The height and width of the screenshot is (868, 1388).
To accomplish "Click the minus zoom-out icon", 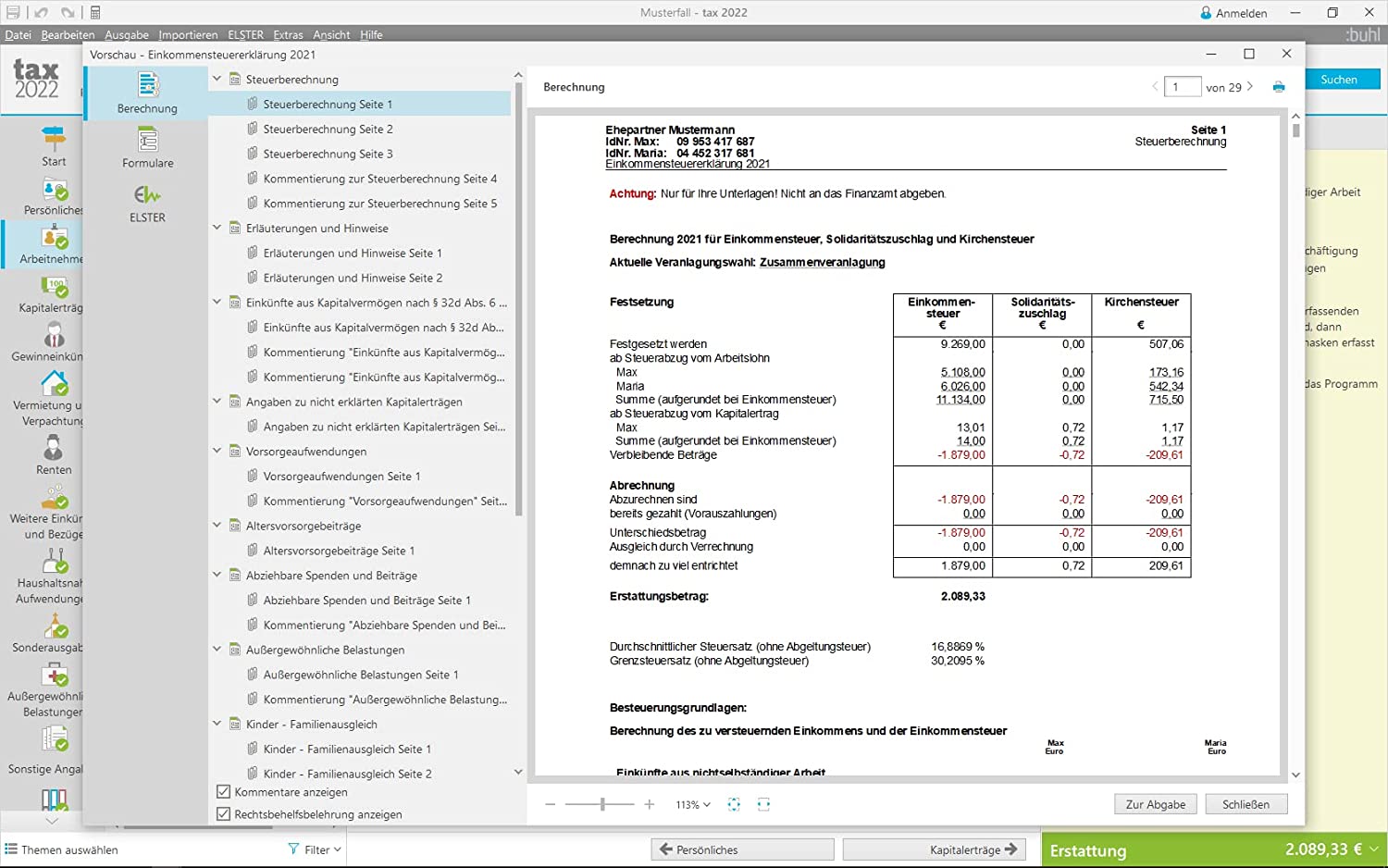I will [x=551, y=804].
